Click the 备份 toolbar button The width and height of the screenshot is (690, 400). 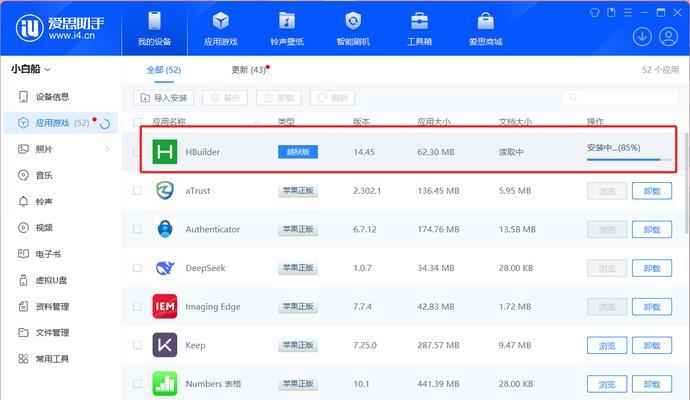(x=225, y=98)
